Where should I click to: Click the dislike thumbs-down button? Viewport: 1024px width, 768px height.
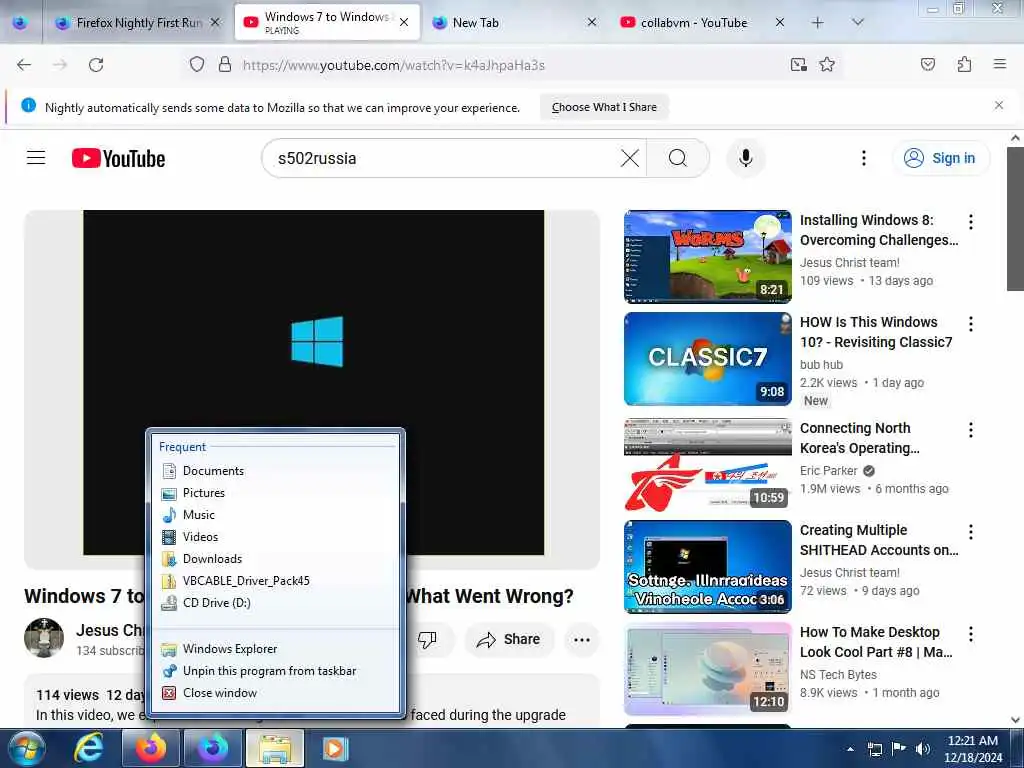(428, 639)
